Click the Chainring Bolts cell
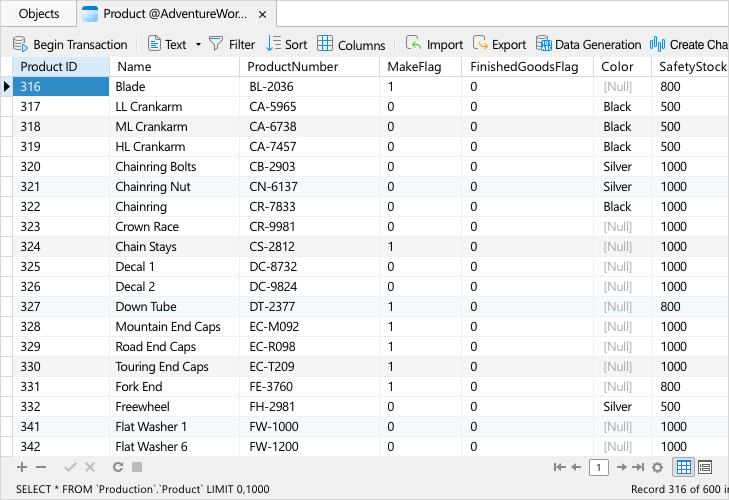 tap(174, 167)
